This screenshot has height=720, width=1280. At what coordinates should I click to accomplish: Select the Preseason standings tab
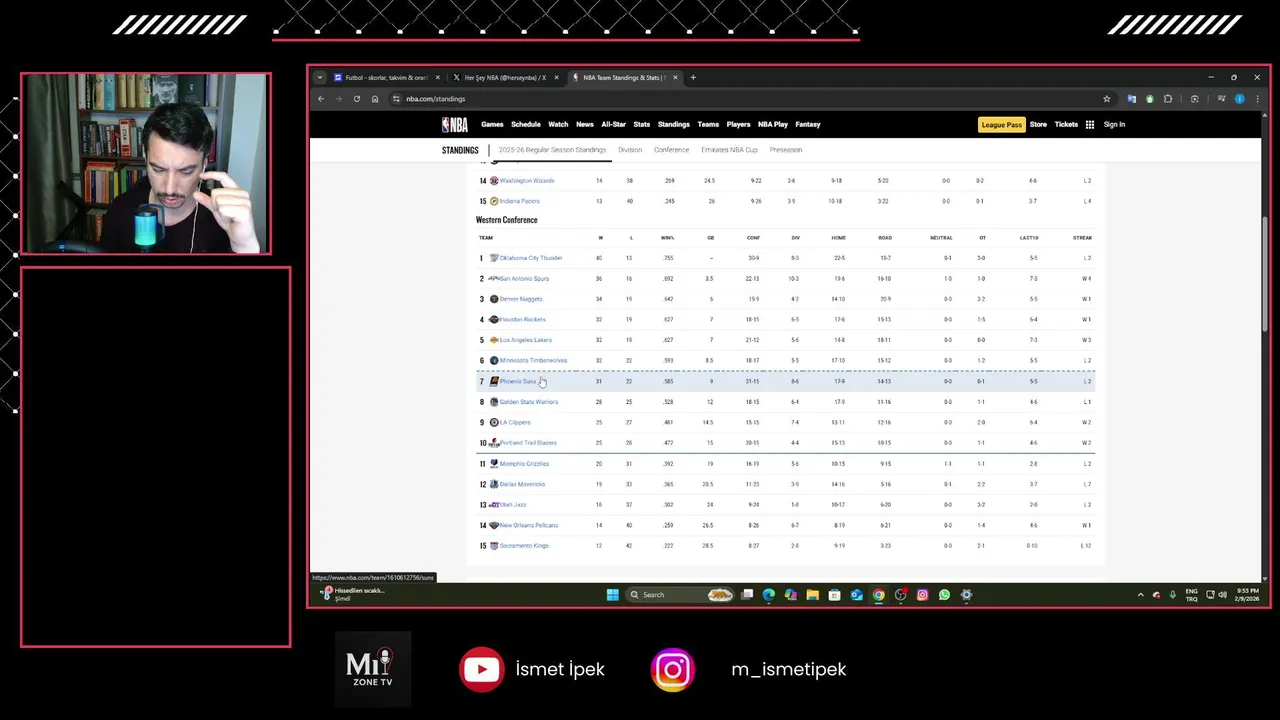(x=786, y=150)
